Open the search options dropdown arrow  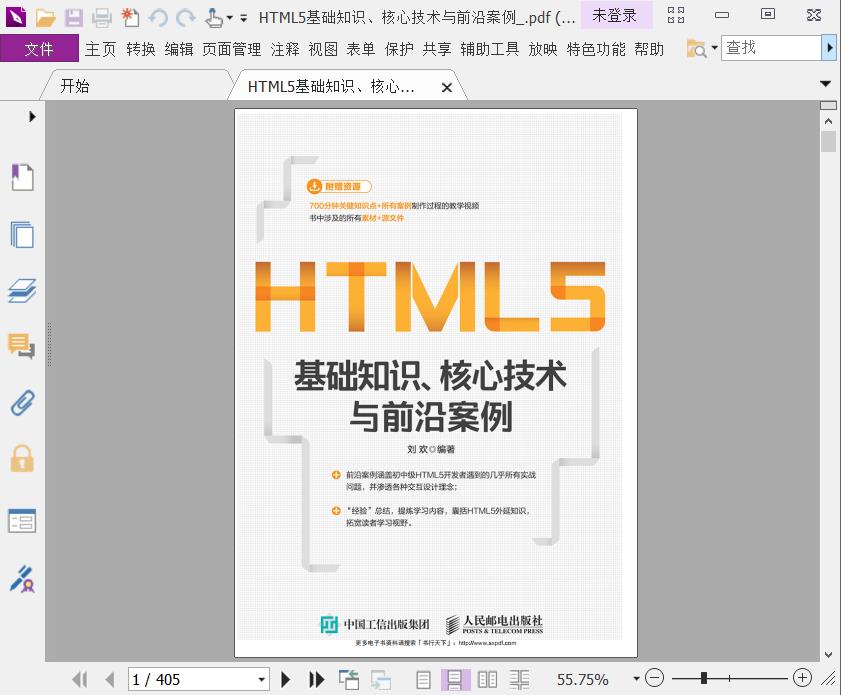coord(715,48)
